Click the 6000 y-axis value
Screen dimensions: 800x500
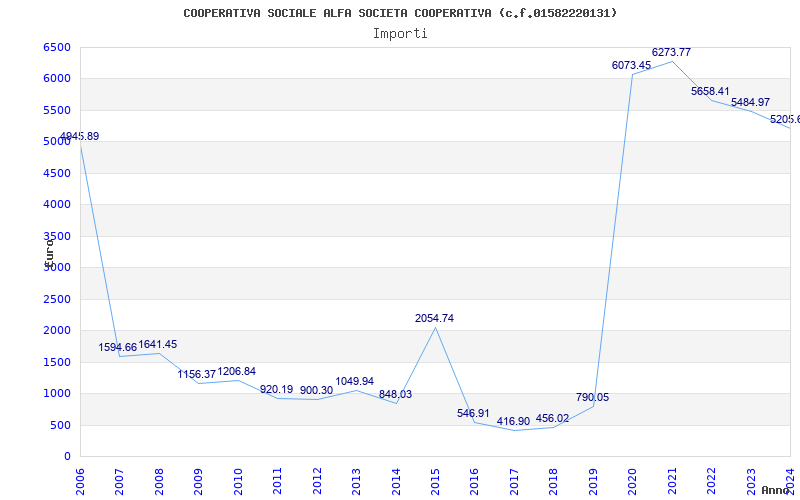57,79
